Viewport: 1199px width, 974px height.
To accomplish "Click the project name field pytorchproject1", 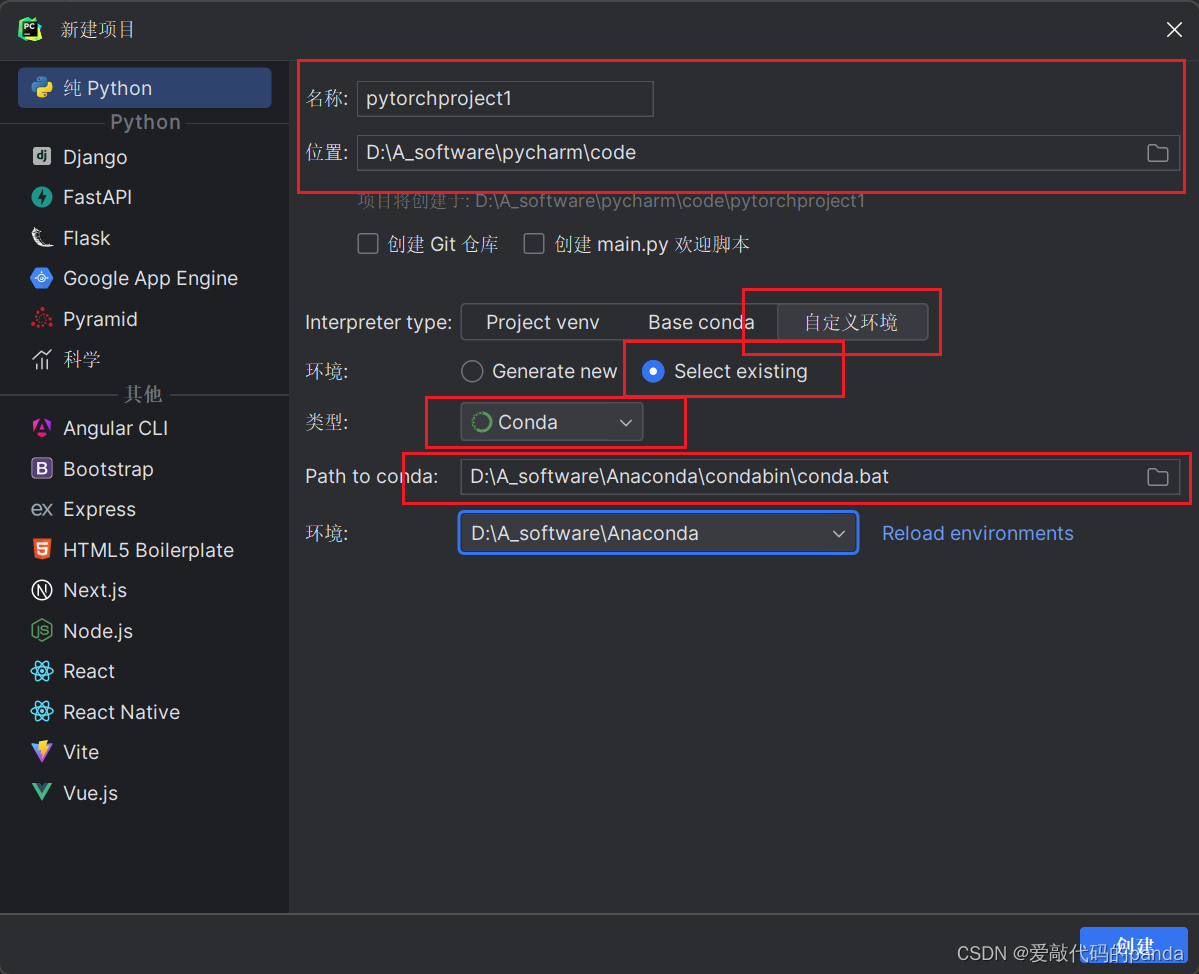I will [505, 99].
